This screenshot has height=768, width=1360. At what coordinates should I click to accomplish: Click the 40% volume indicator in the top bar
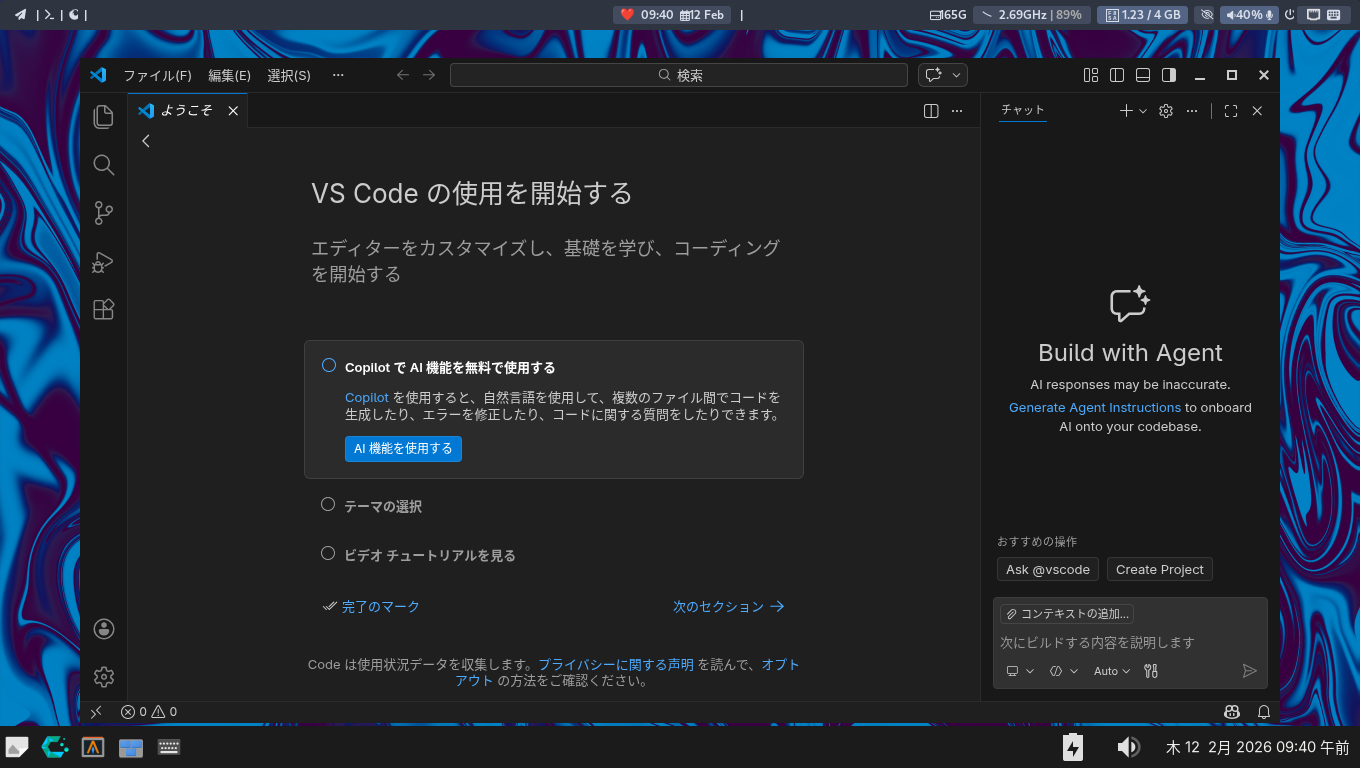tap(1249, 15)
